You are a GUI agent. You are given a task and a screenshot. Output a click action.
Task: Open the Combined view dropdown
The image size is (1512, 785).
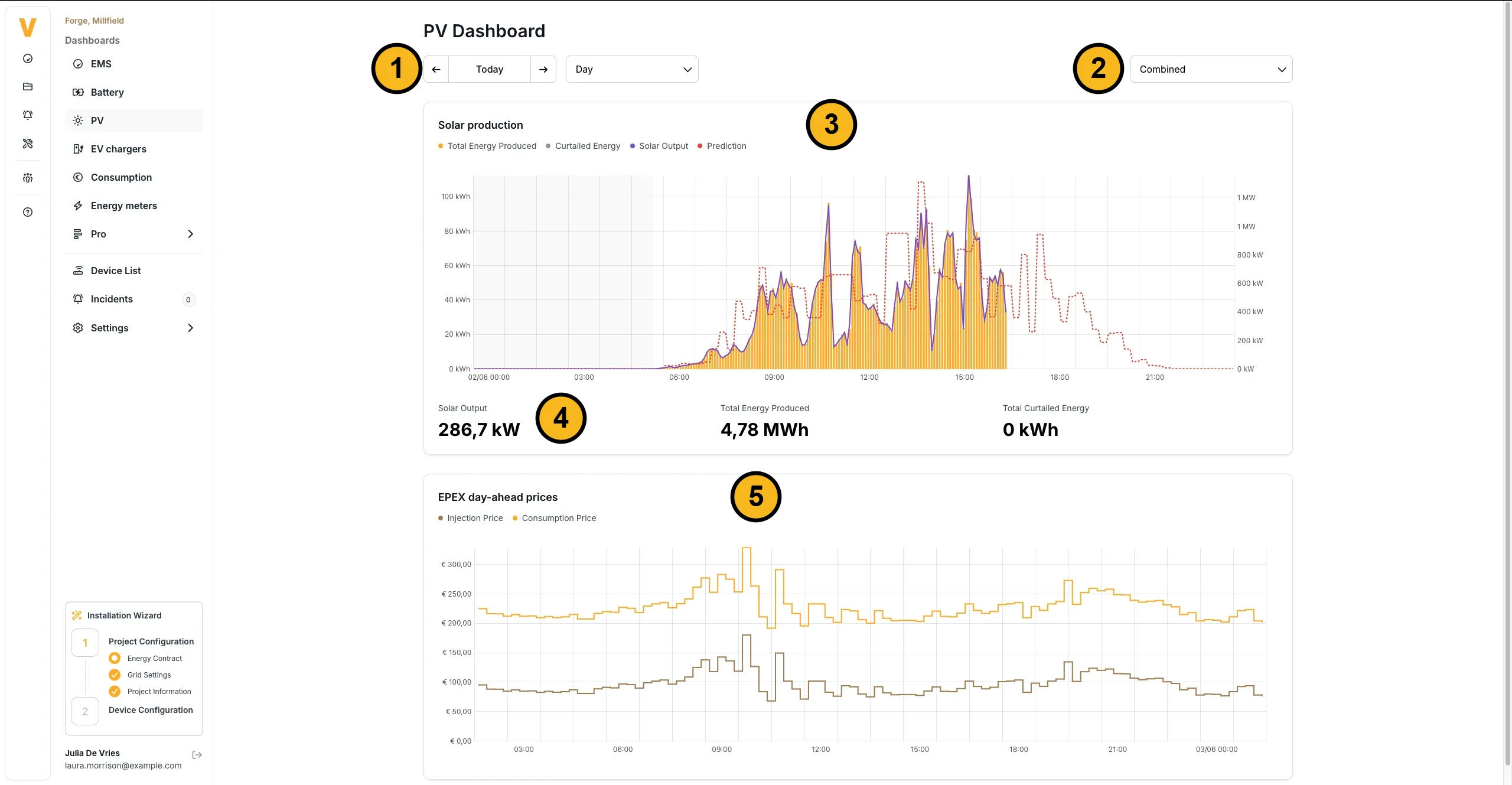1211,69
